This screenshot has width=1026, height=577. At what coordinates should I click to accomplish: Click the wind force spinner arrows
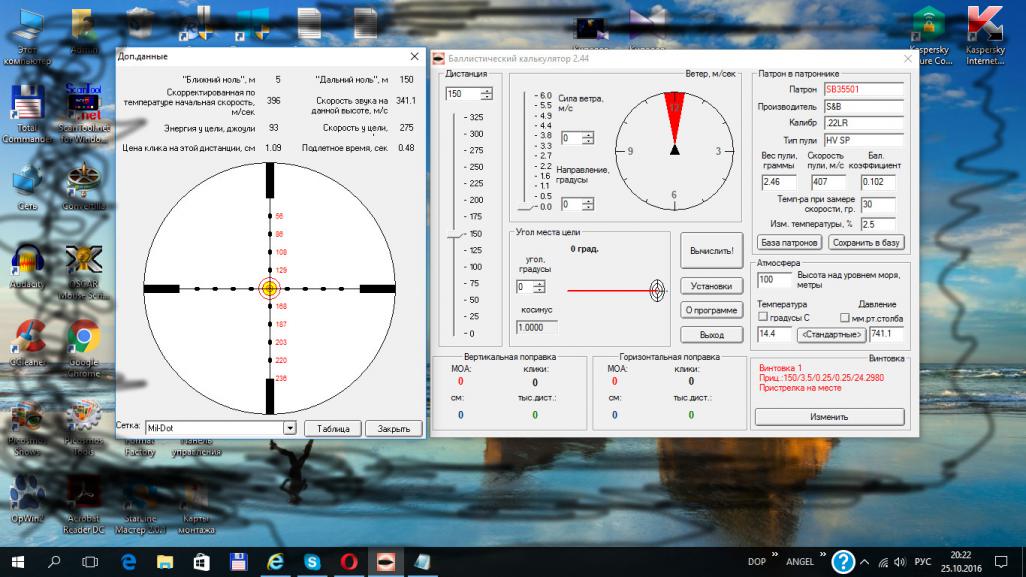[x=588, y=138]
